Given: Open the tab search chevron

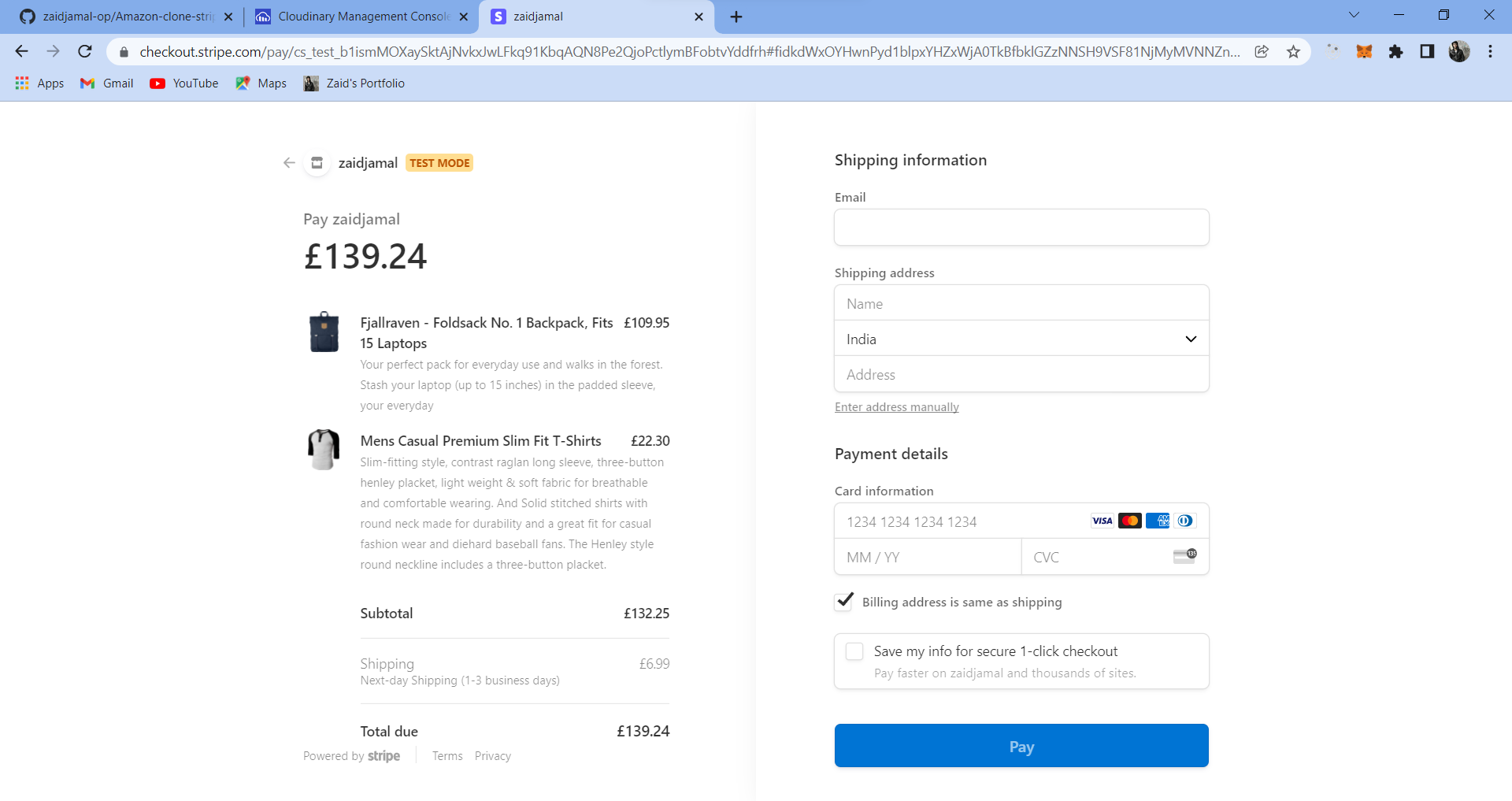Looking at the screenshot, I should [x=1354, y=15].
